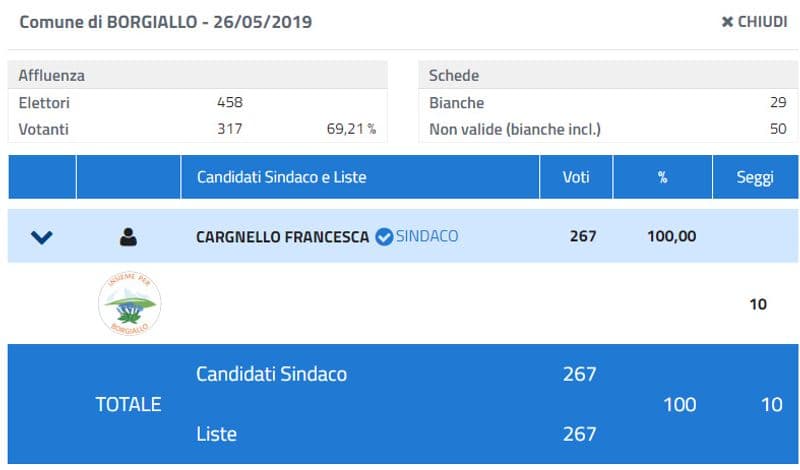Click the Candidati Sindaco e Liste header
Screen dimensions: 800x470
pos(281,177)
